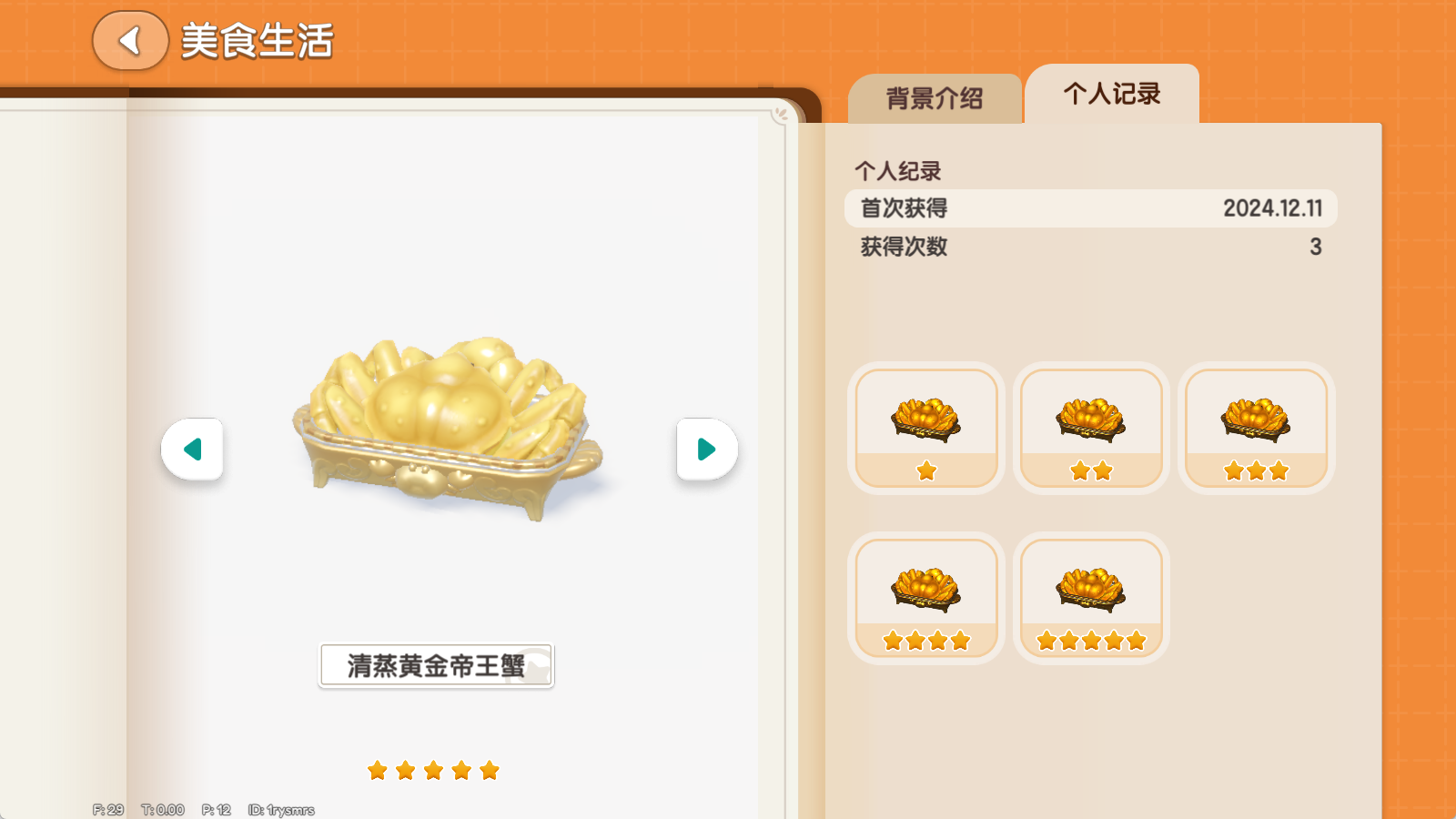Select the two-star golden crab card
1456x819 pixels.
tap(1091, 428)
